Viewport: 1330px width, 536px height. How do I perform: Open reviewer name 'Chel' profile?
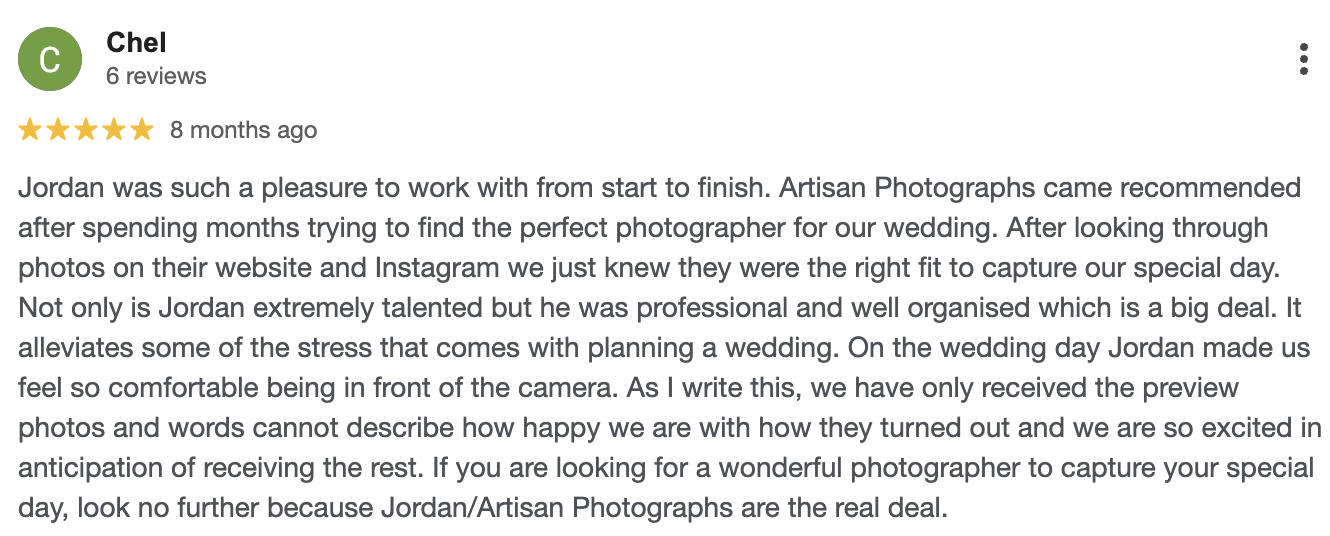pos(136,43)
